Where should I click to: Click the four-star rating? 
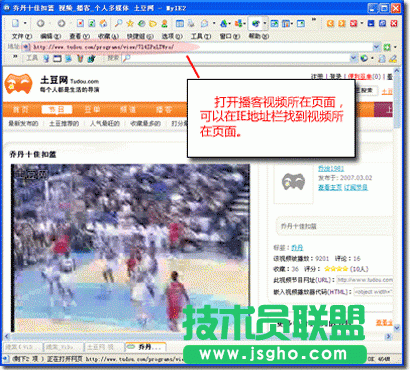(336, 269)
